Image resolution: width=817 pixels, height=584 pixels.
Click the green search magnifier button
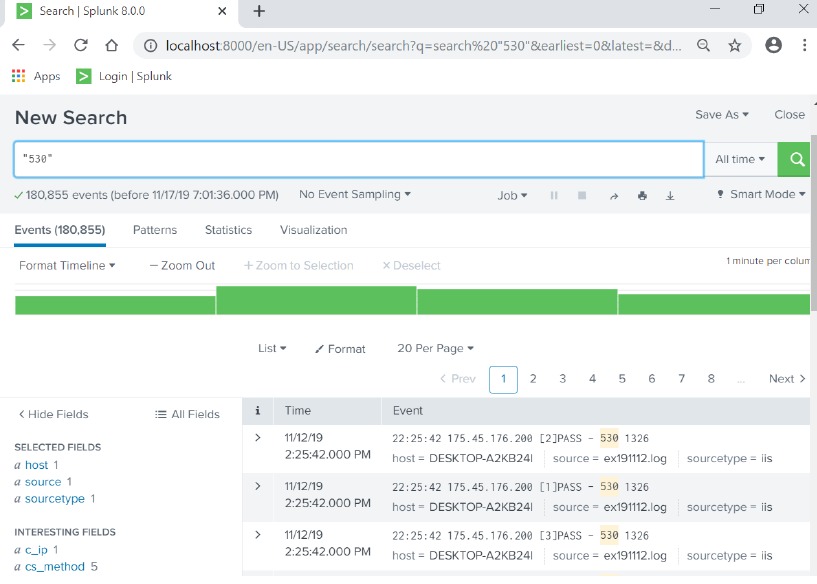point(796,159)
